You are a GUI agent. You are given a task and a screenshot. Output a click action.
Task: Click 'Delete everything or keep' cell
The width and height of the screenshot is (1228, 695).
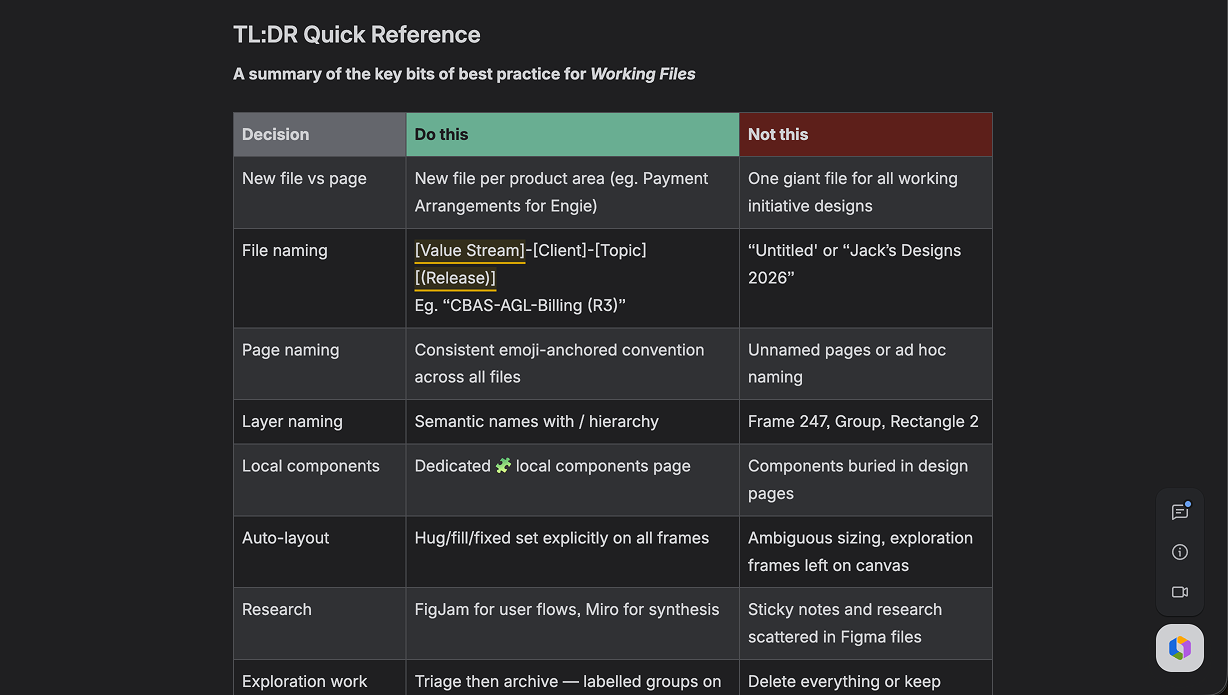(x=866, y=678)
